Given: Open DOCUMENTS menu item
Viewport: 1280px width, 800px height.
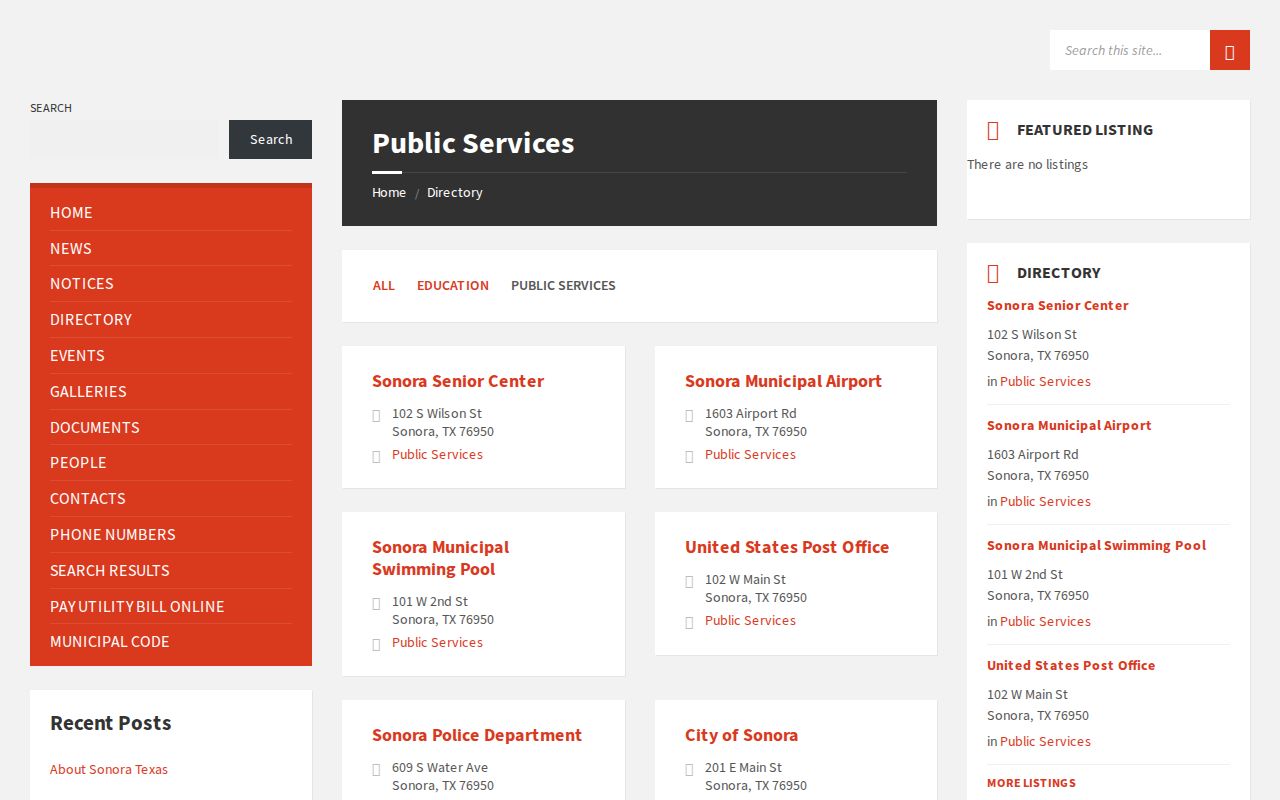Looking at the screenshot, I should (x=171, y=428).
